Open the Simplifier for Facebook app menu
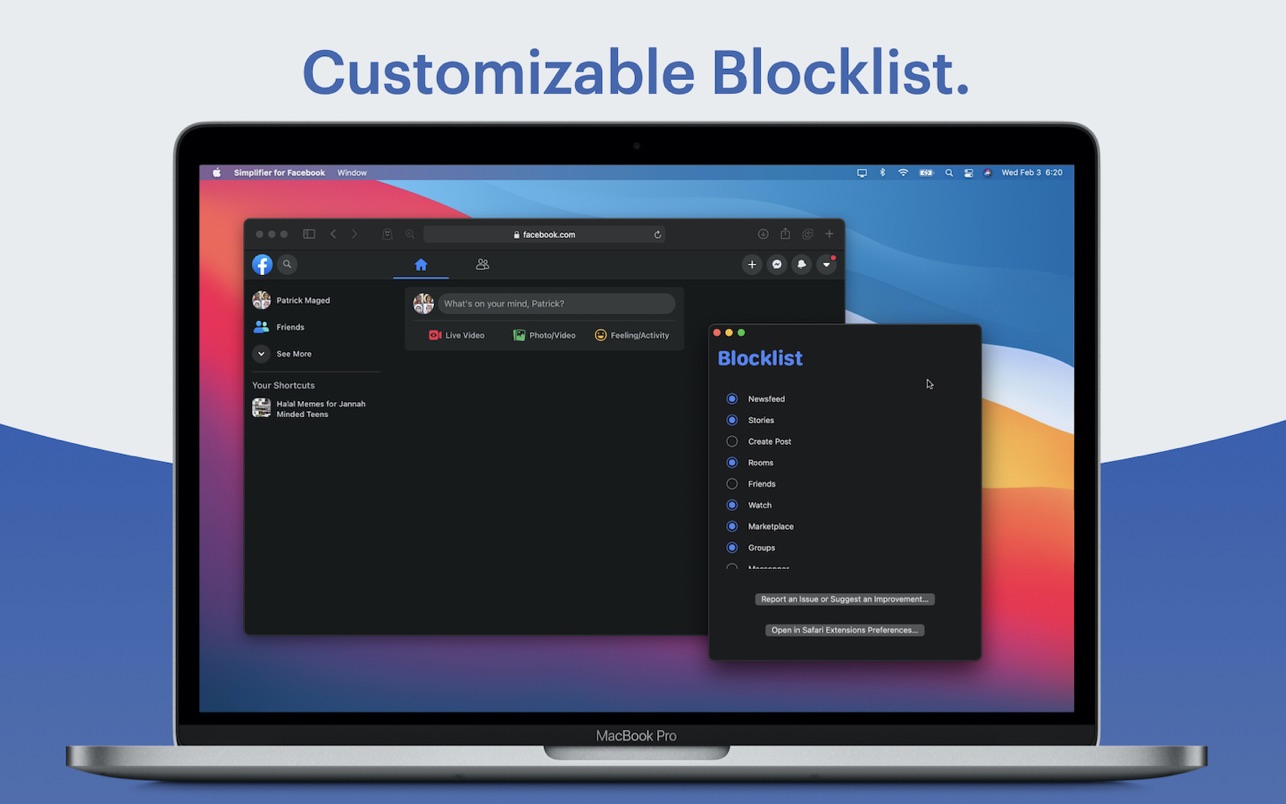The image size is (1286, 804). [x=279, y=173]
